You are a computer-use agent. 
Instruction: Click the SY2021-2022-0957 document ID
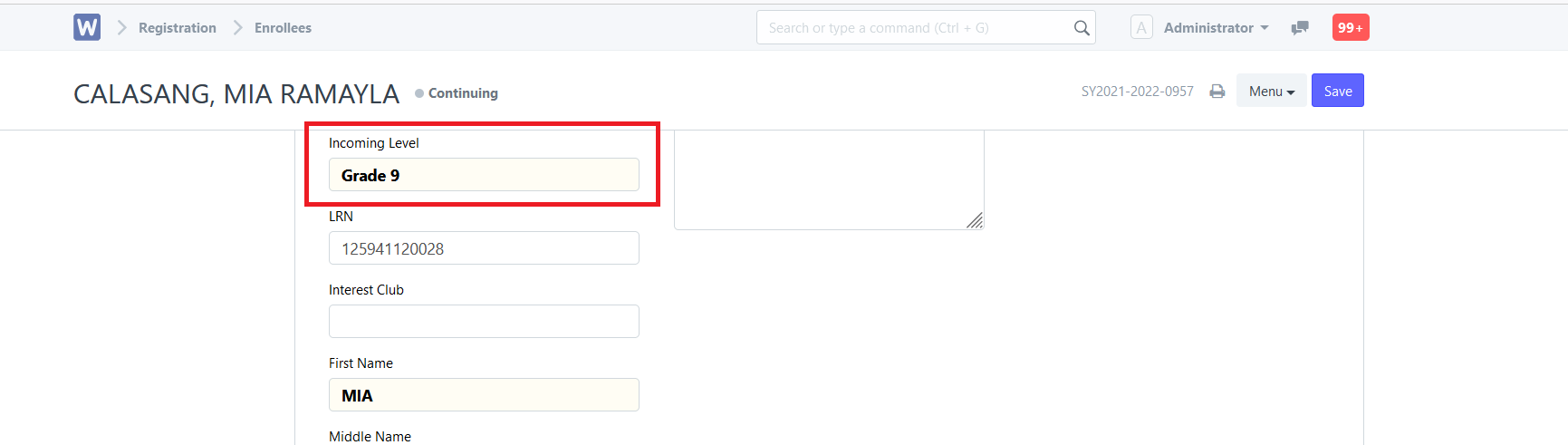pyautogui.click(x=1138, y=92)
